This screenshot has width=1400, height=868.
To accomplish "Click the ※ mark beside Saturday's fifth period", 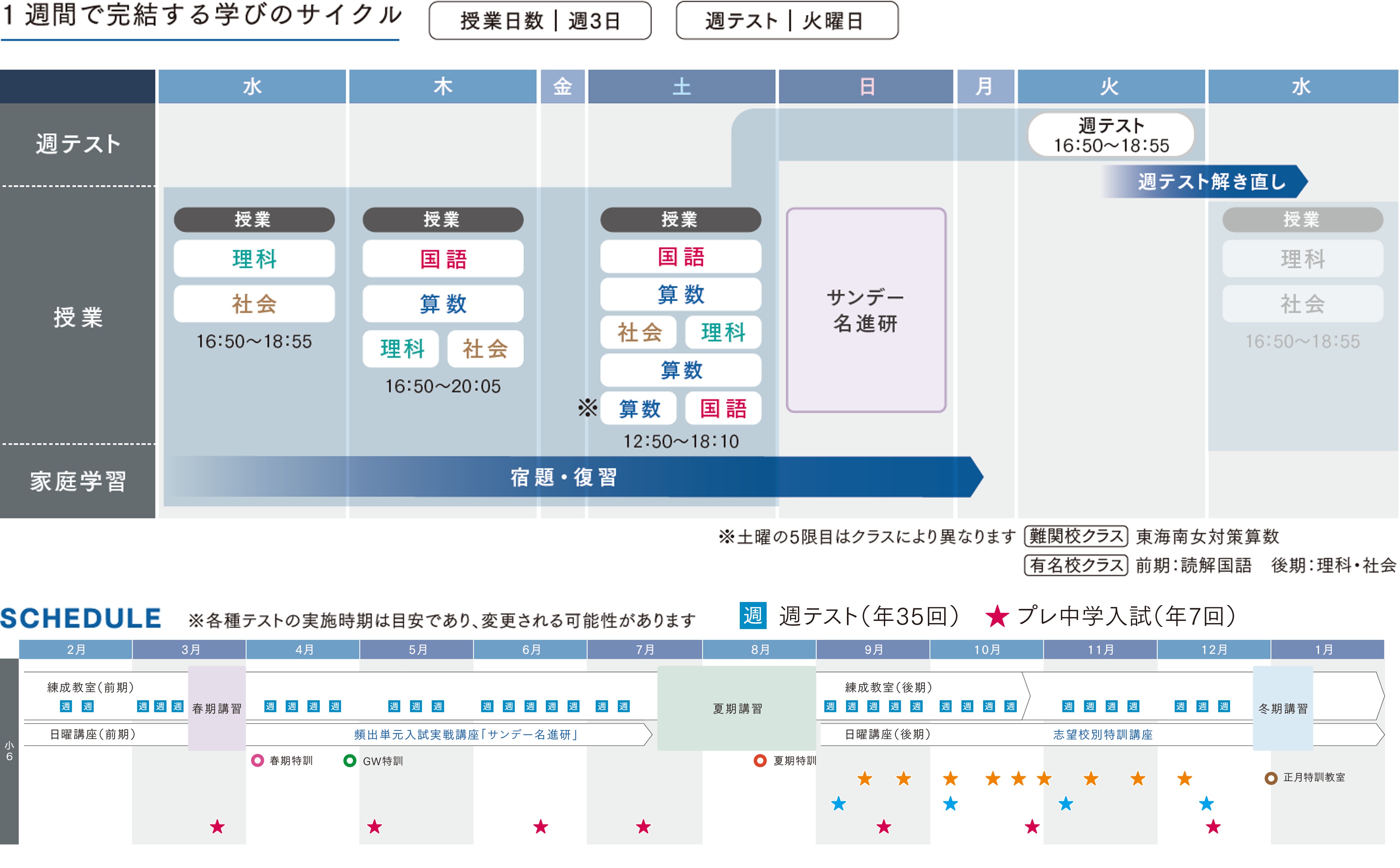I will (x=588, y=408).
